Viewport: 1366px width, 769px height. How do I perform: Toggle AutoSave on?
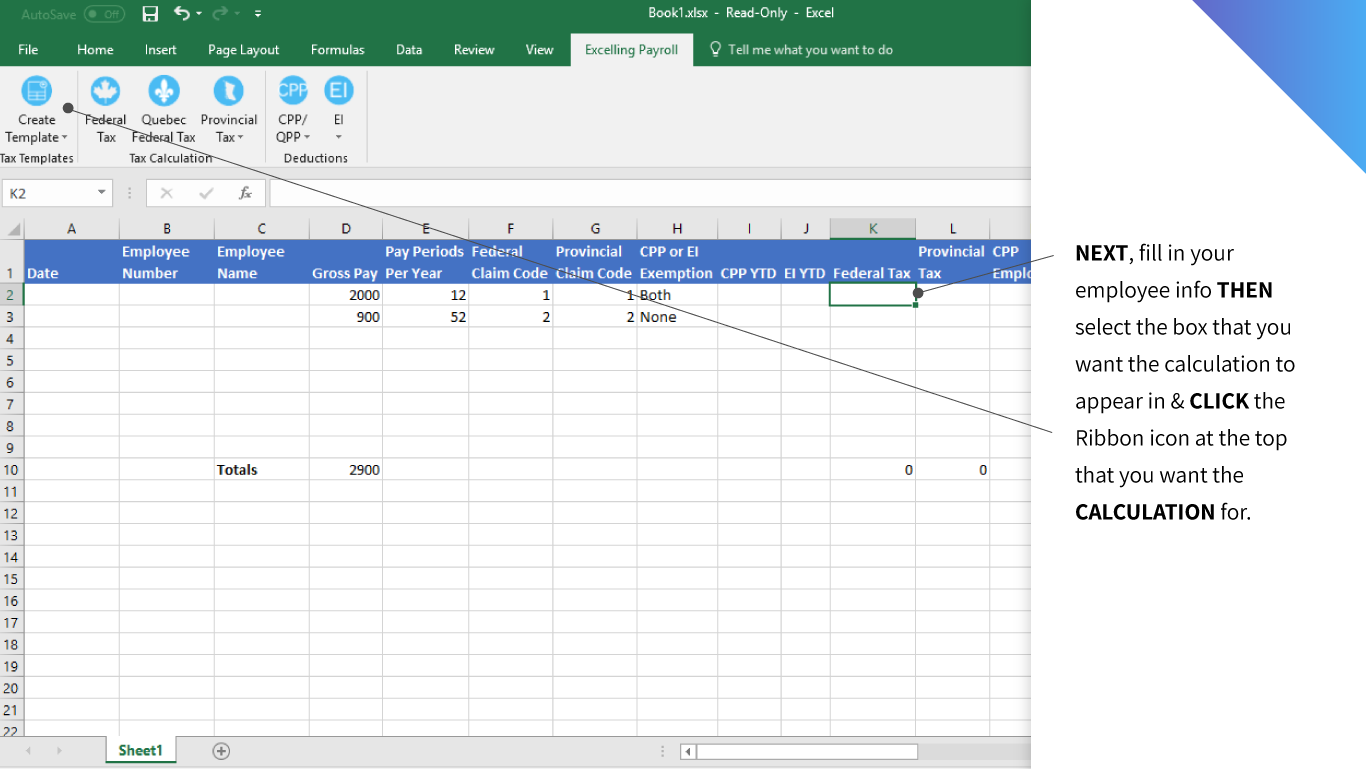[103, 14]
